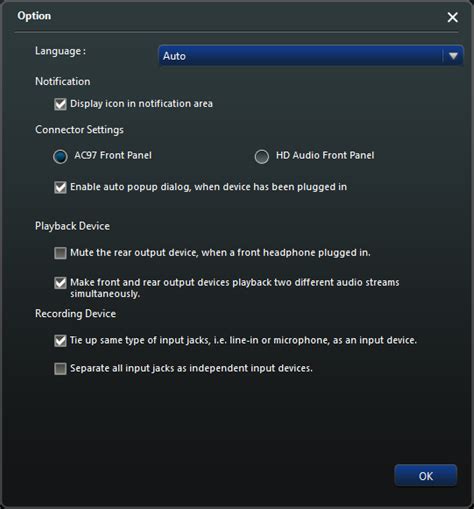474x509 pixels.
Task: Open the Language combo box showing Auto
Action: [x=311, y=56]
